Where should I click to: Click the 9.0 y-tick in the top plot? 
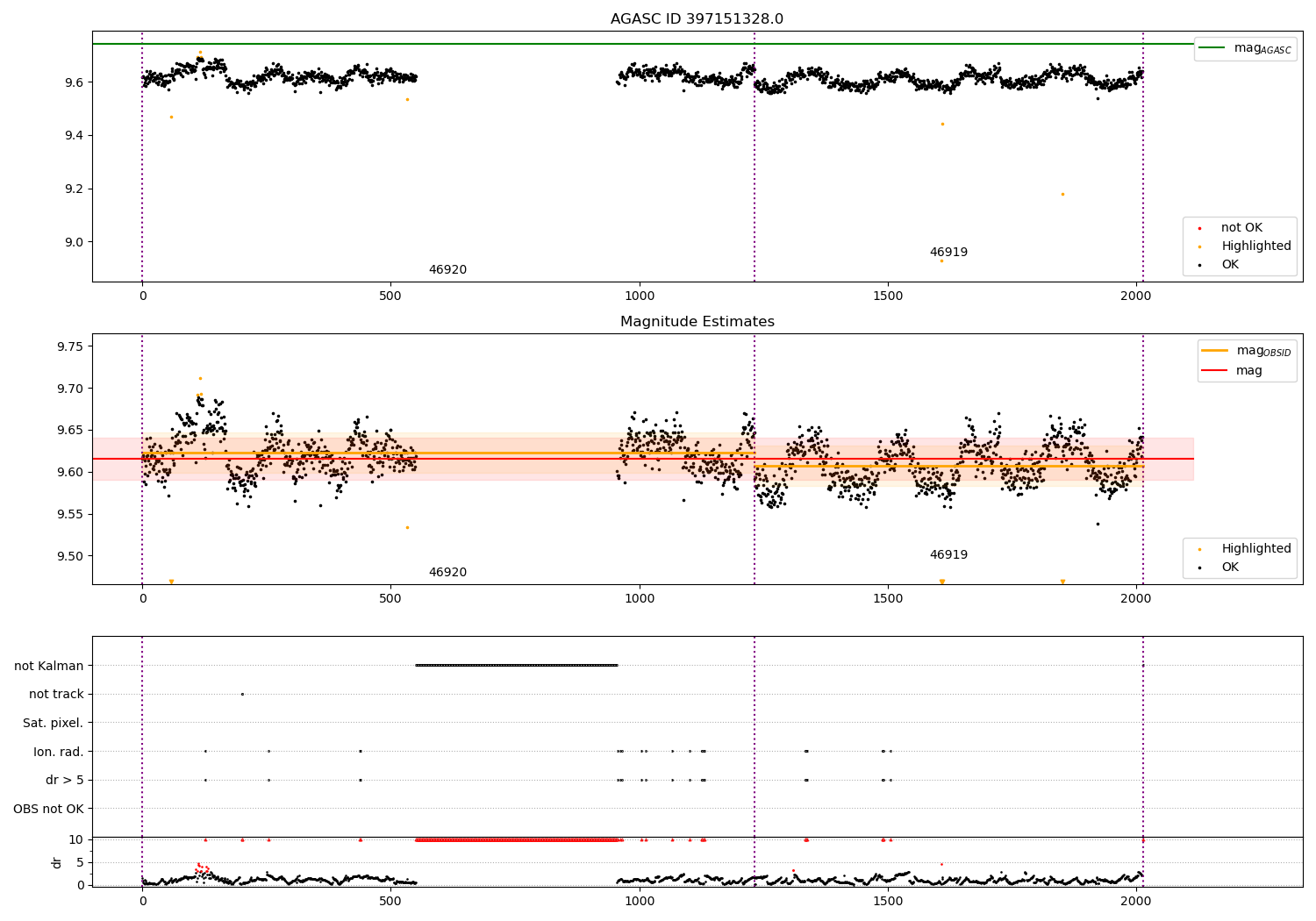(x=74, y=243)
